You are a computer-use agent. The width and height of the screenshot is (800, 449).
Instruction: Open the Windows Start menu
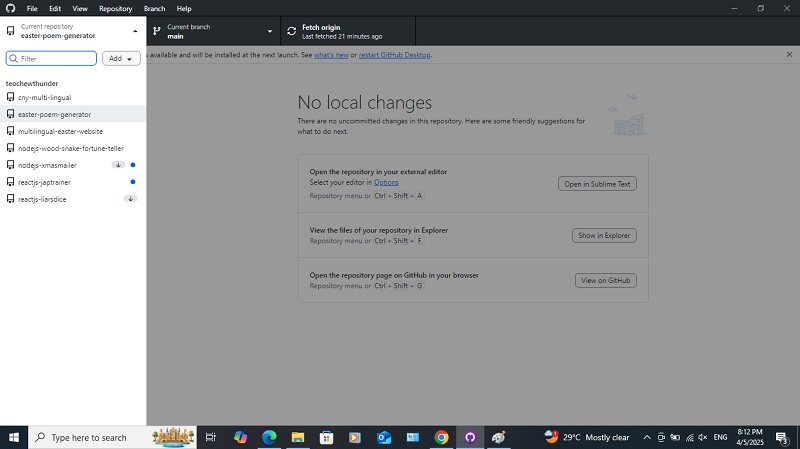(x=14, y=437)
